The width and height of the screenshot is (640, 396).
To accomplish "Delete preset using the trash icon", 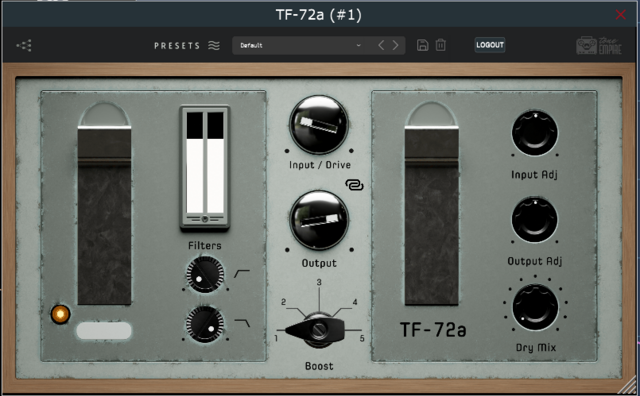I will (x=440, y=45).
